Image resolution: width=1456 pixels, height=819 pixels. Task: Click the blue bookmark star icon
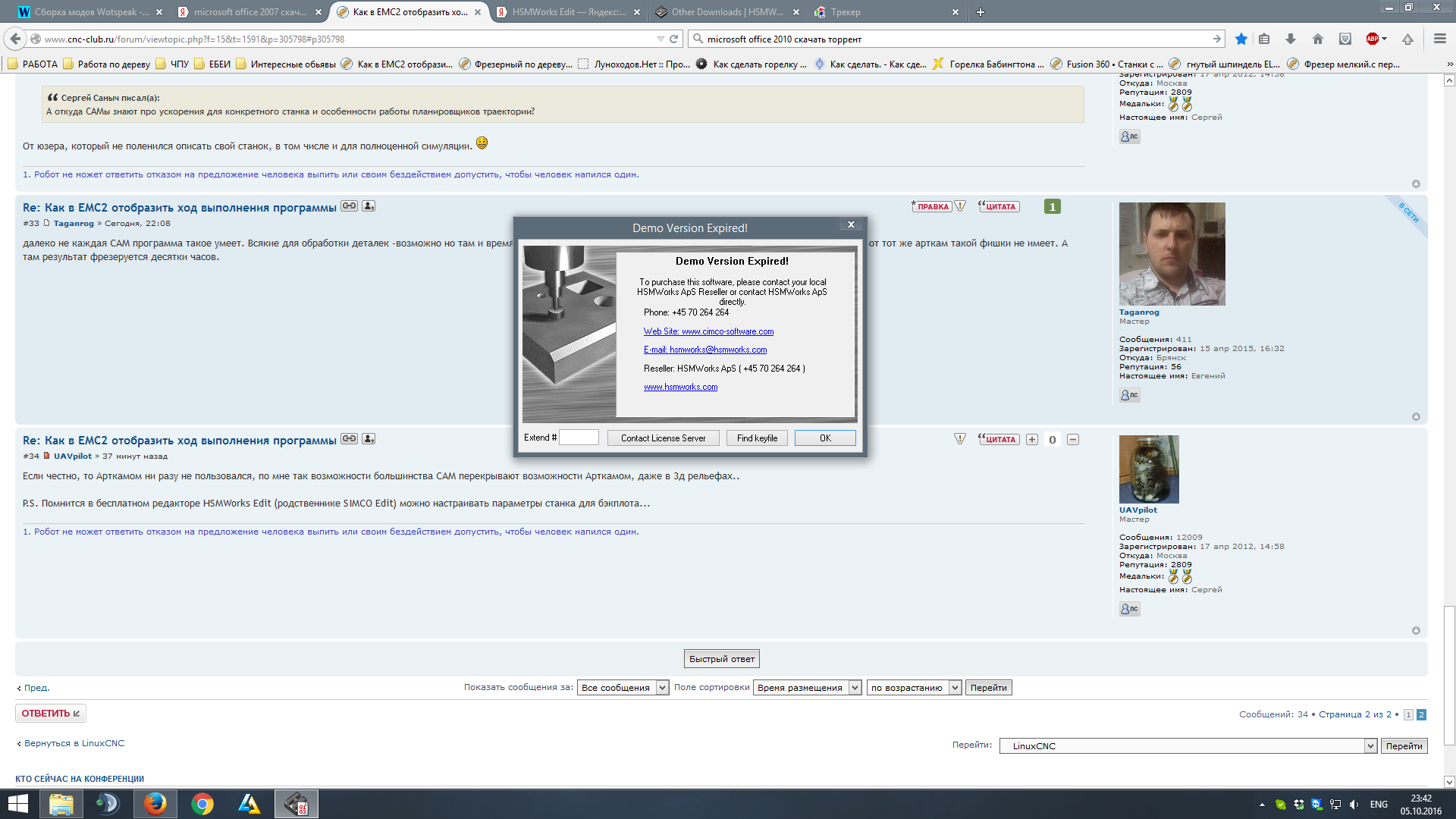tap(1241, 39)
